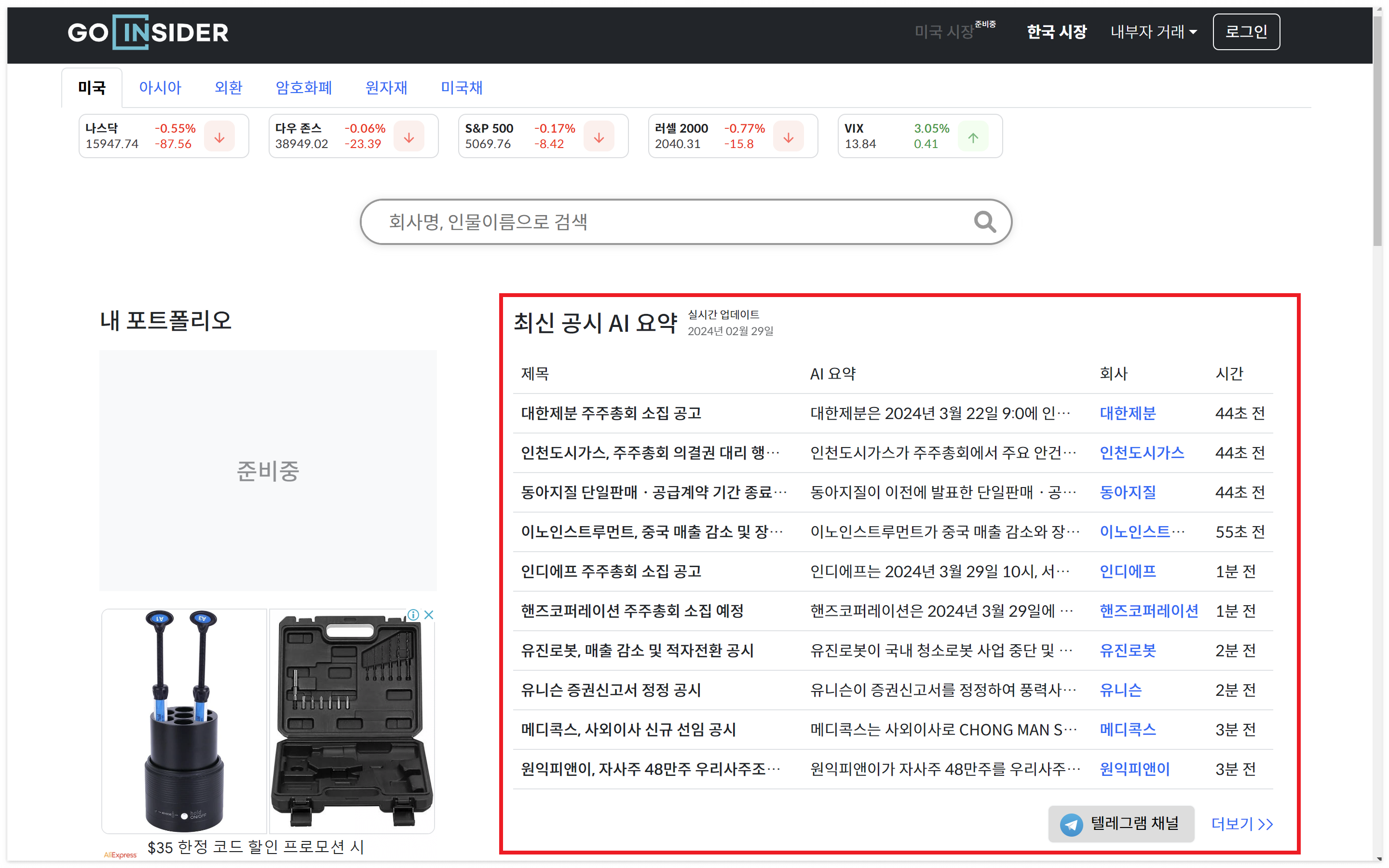This screenshot has width=1389, height=868.
Task: Open the 동아지질 company link
Action: (1128, 492)
